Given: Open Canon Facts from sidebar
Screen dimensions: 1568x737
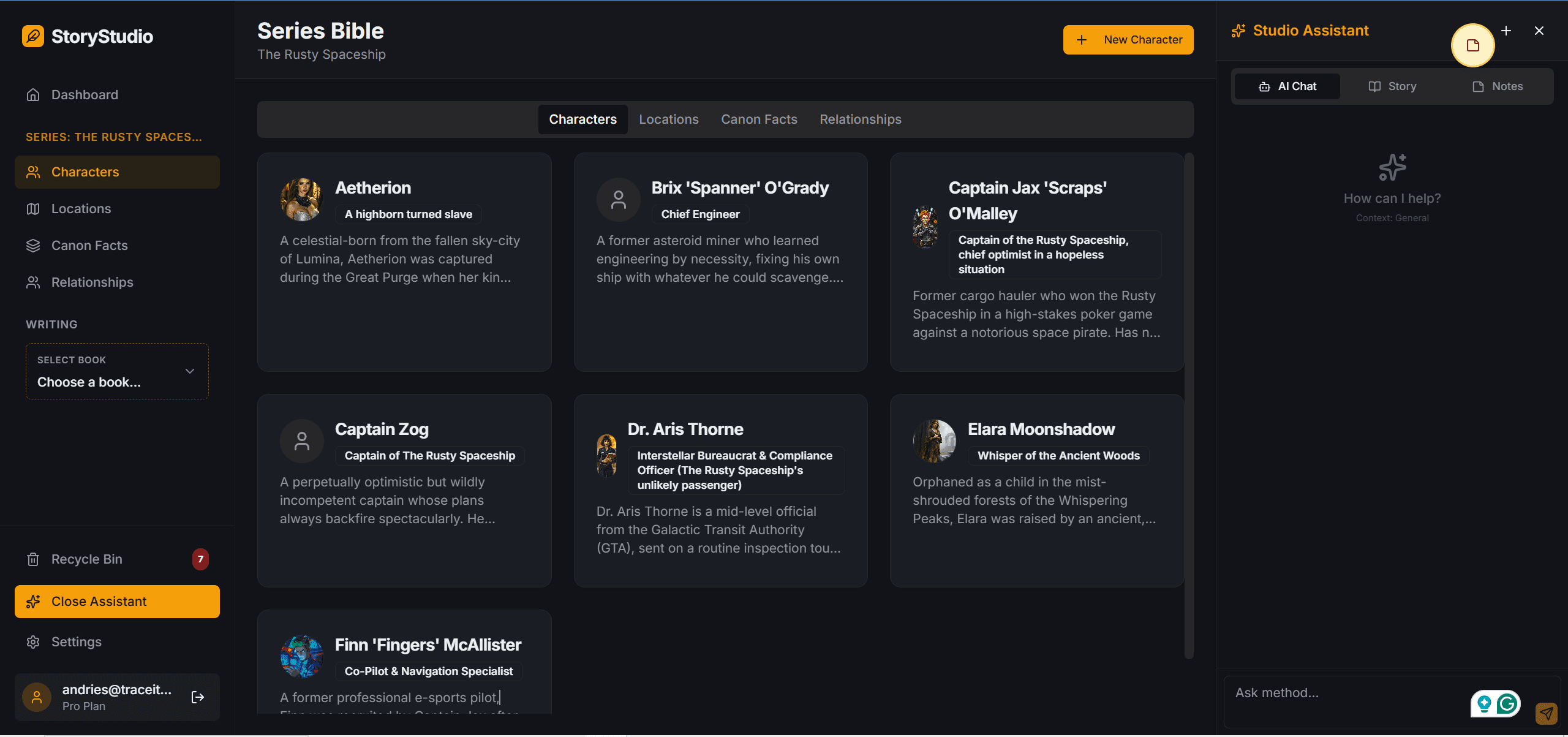Looking at the screenshot, I should (x=89, y=245).
